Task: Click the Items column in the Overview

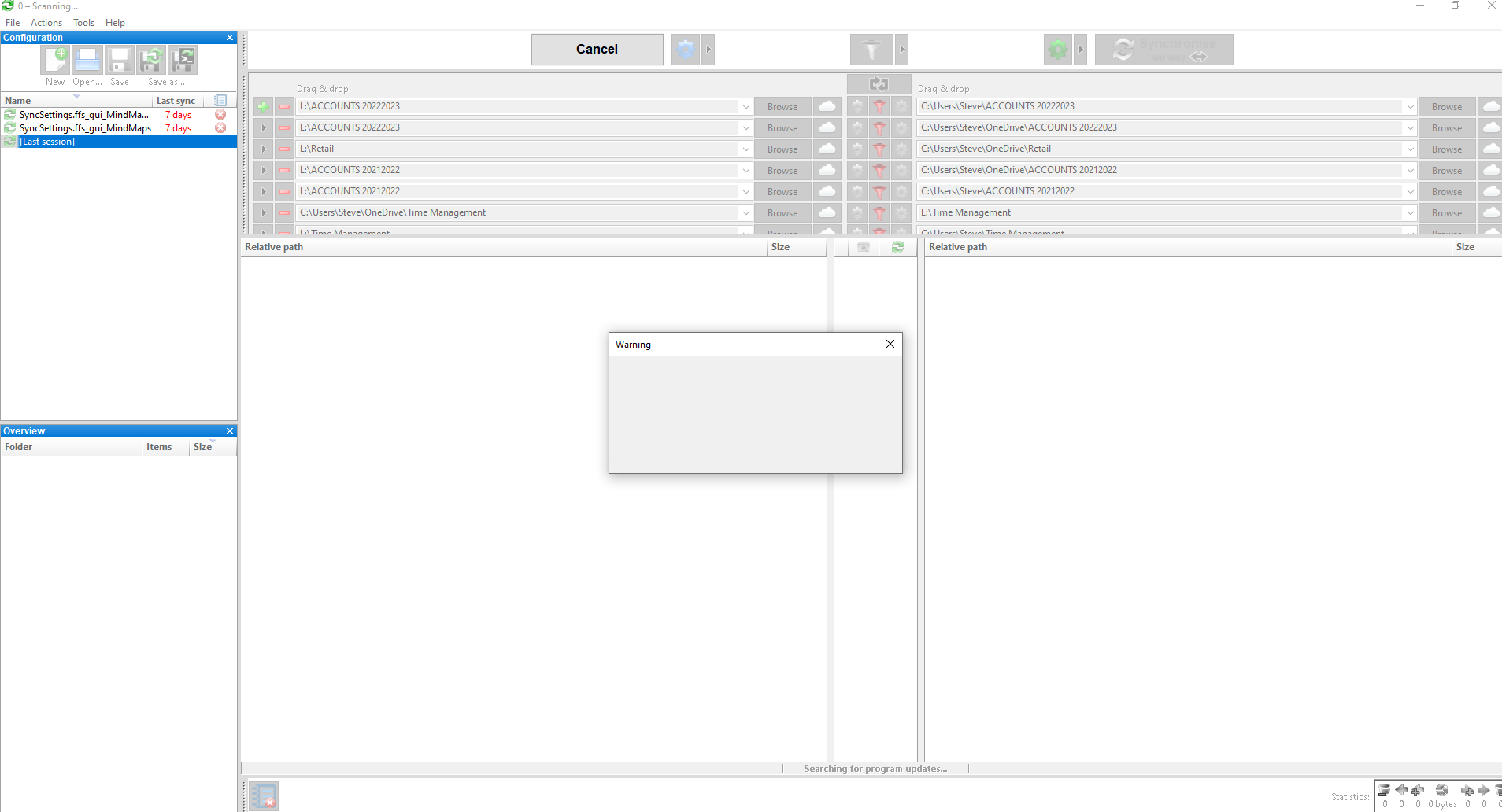Action: point(165,447)
